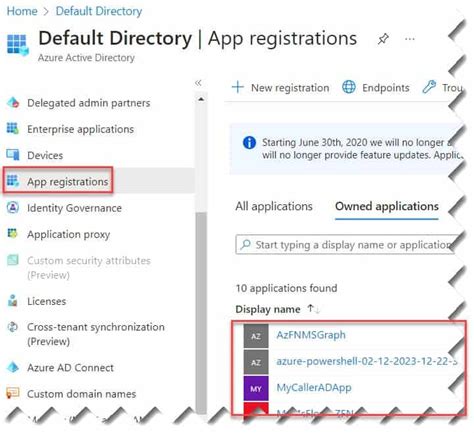The width and height of the screenshot is (474, 433).
Task: Click the Endpoints globe icon
Action: [349, 87]
